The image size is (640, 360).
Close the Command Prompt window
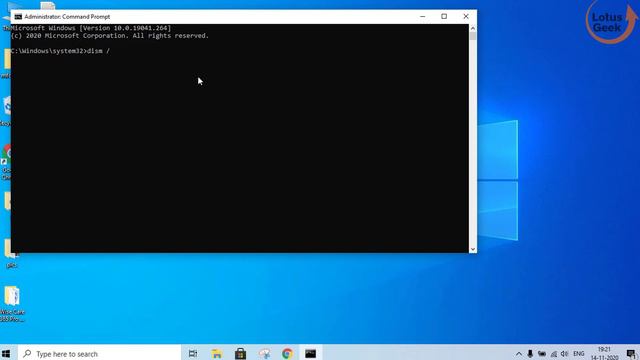click(x=466, y=16)
